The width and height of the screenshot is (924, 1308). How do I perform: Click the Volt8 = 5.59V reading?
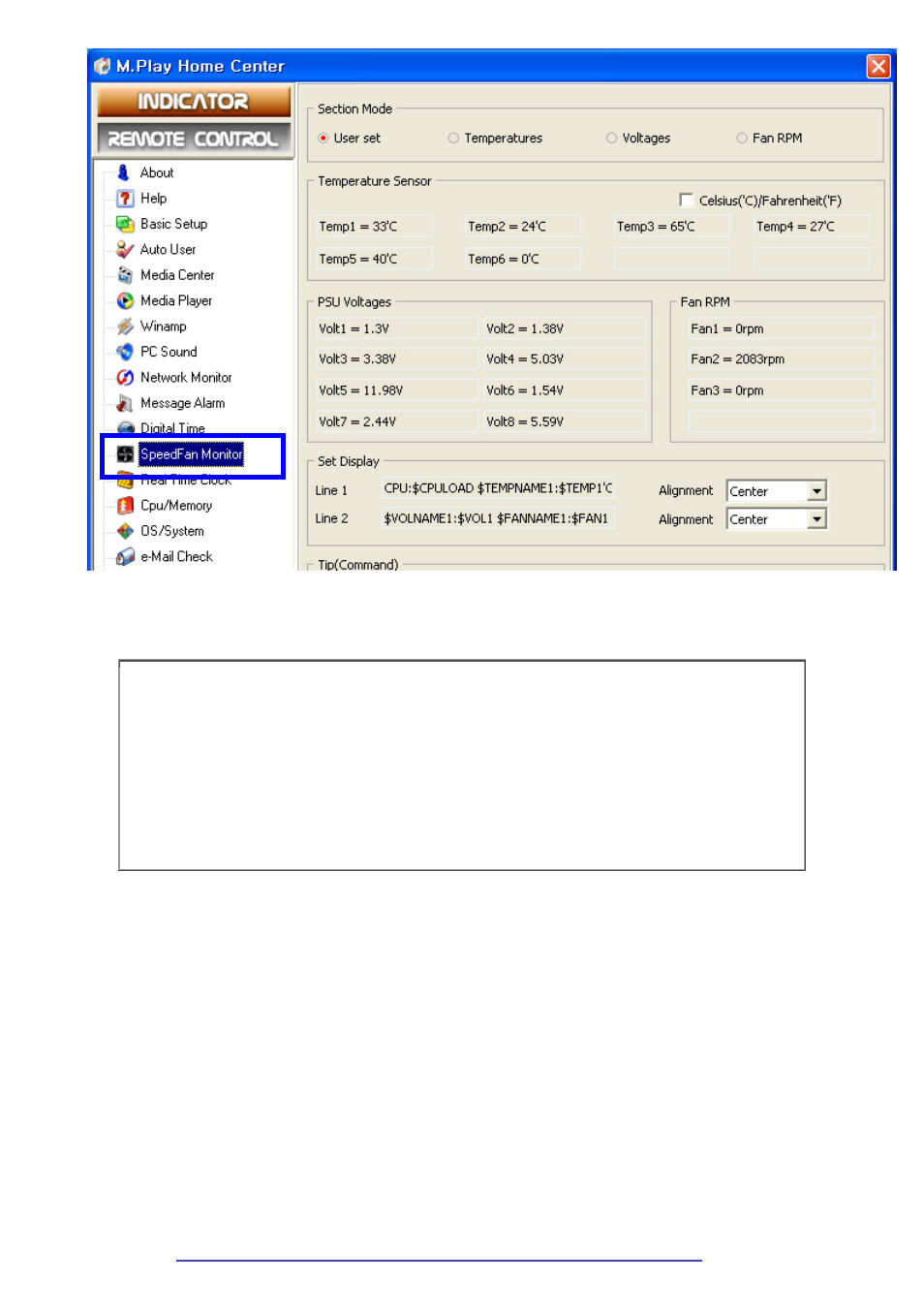click(565, 421)
